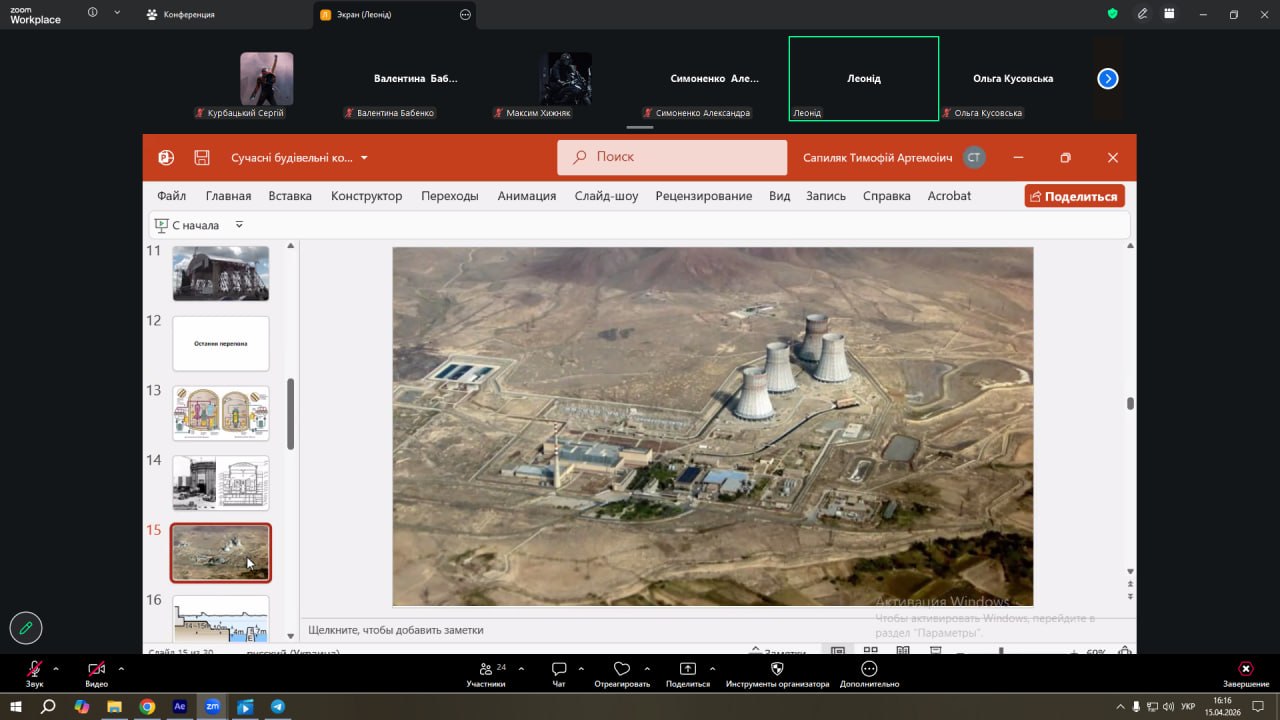The width and height of the screenshot is (1280, 720).
Task: Select slide 13 thumbnail
Action: pyautogui.click(x=221, y=413)
